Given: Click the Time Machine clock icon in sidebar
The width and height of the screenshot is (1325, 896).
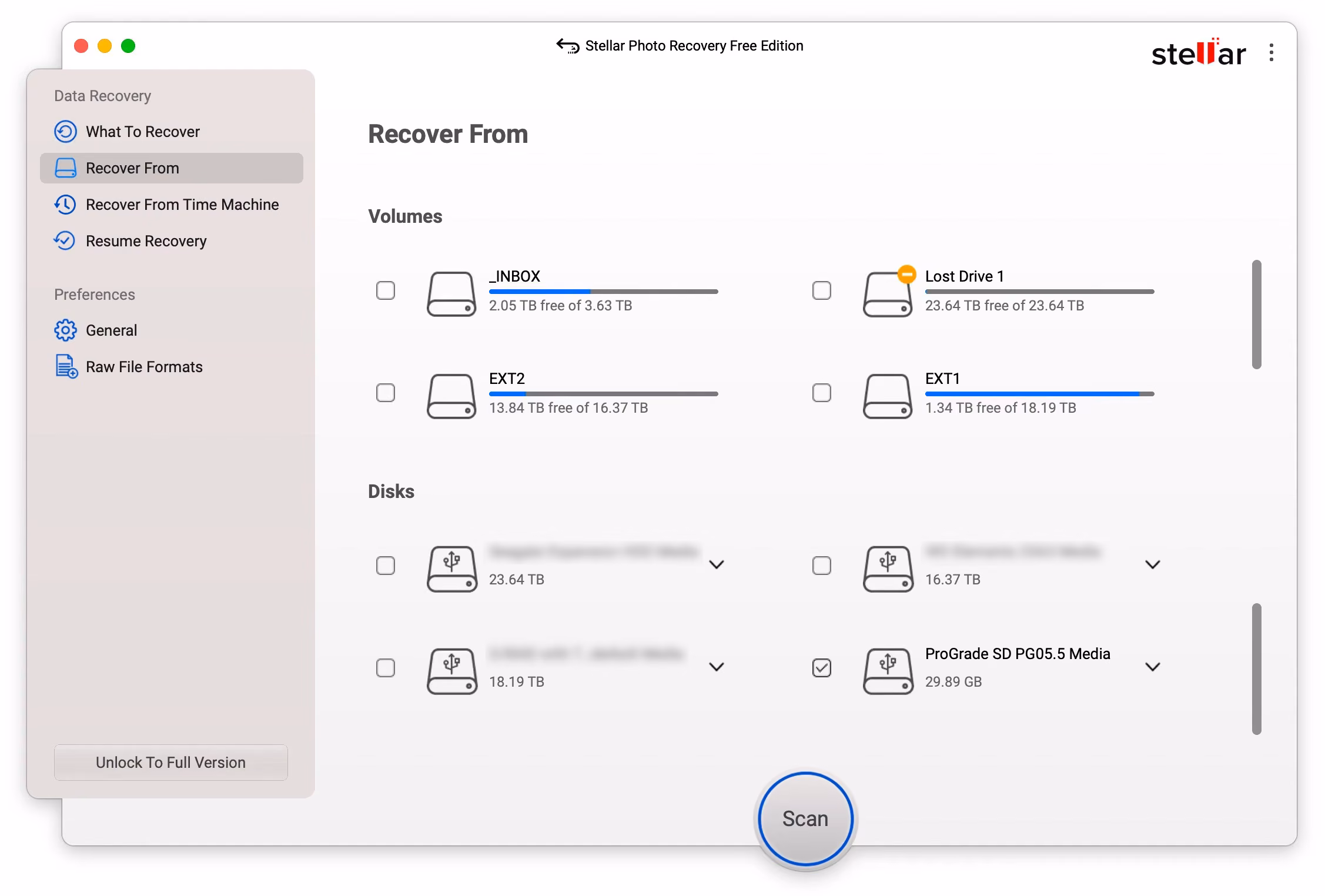Looking at the screenshot, I should pyautogui.click(x=65, y=205).
